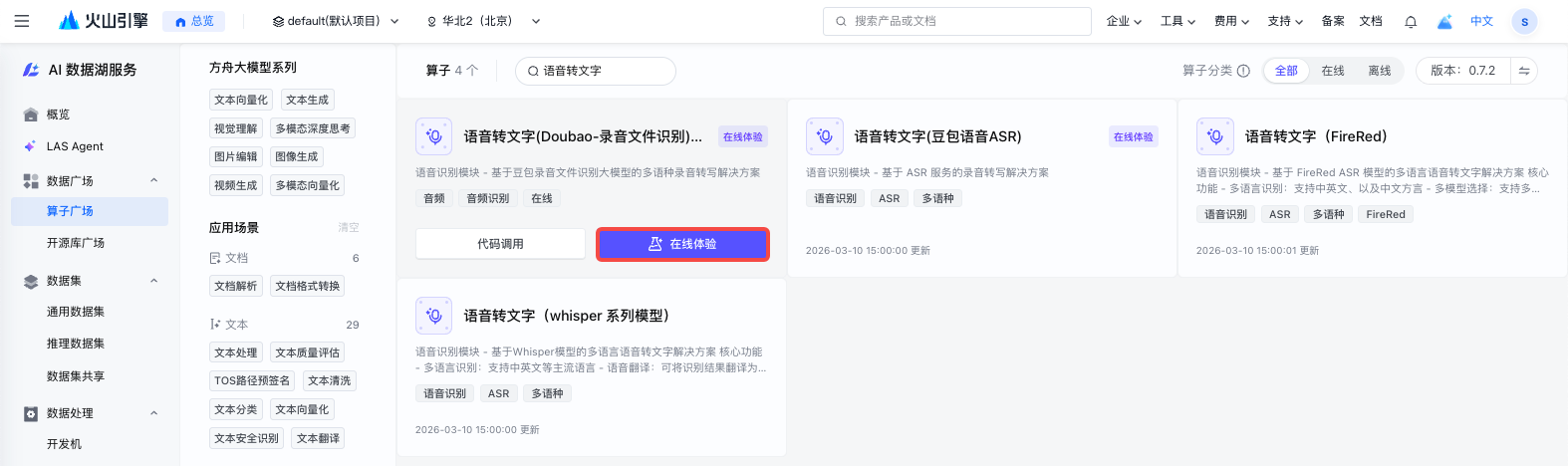1568x466 pixels.
Task: Click the Doubao operator microphone icon
Action: 434,136
